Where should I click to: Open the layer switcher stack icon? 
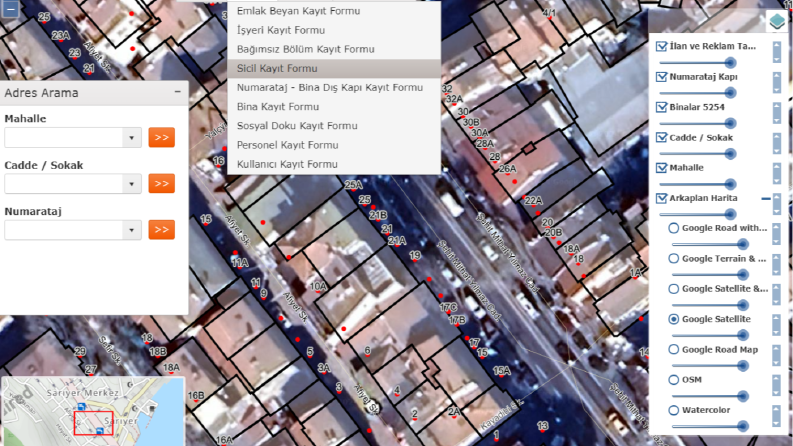pos(777,21)
